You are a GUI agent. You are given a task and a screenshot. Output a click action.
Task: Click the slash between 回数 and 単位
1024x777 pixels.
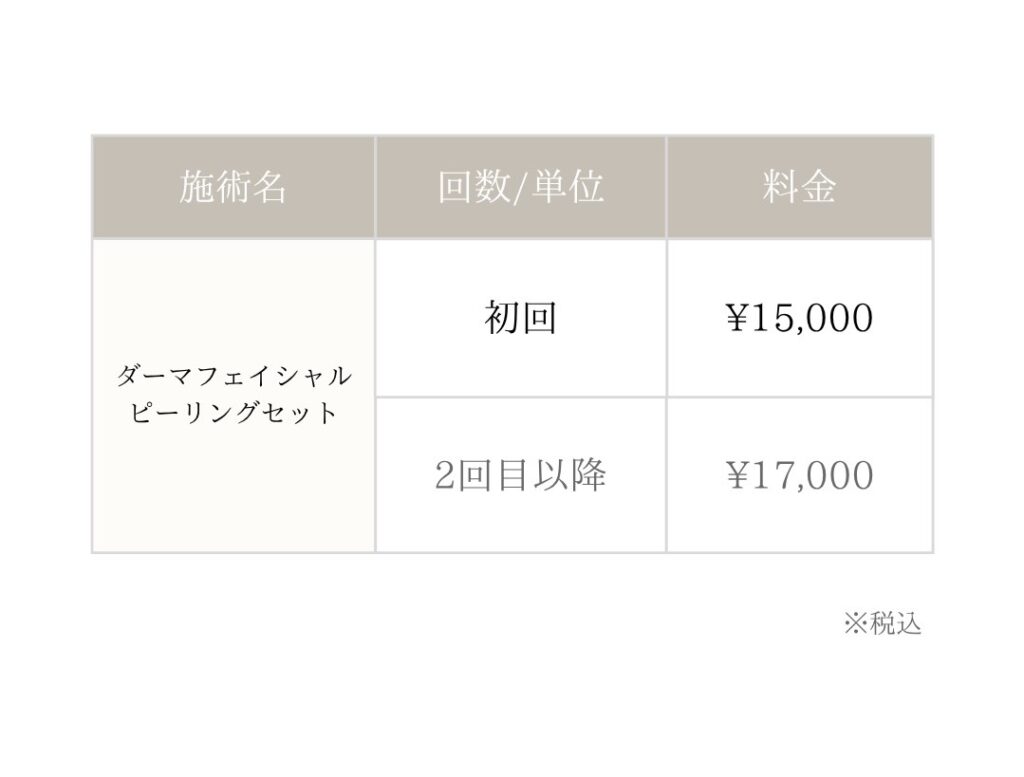tap(520, 189)
